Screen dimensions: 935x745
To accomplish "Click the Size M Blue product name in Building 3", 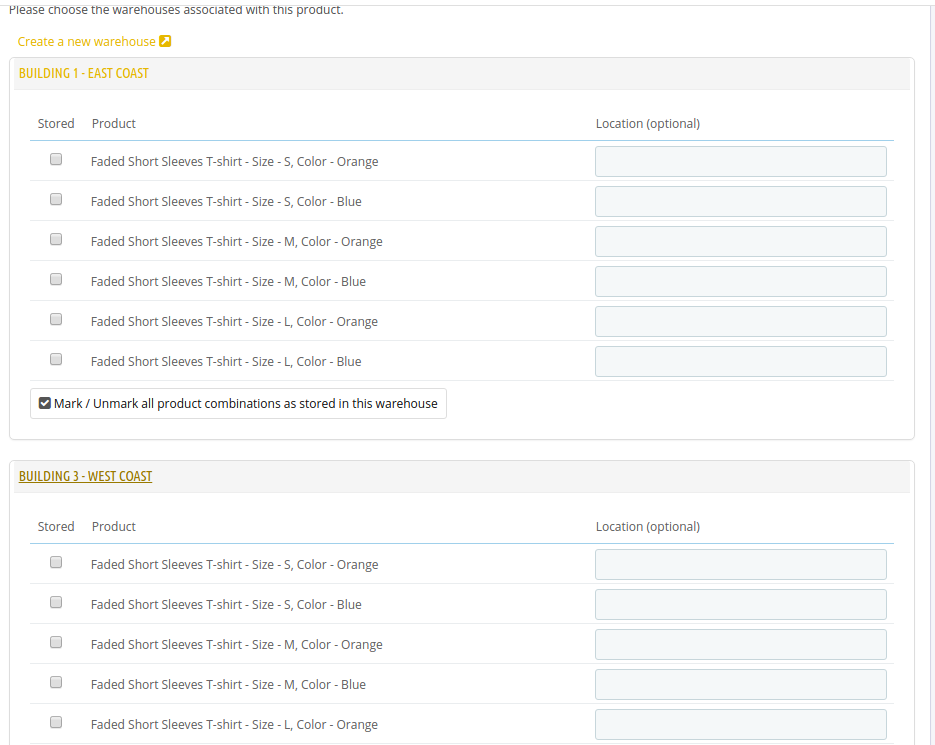I will [228, 685].
